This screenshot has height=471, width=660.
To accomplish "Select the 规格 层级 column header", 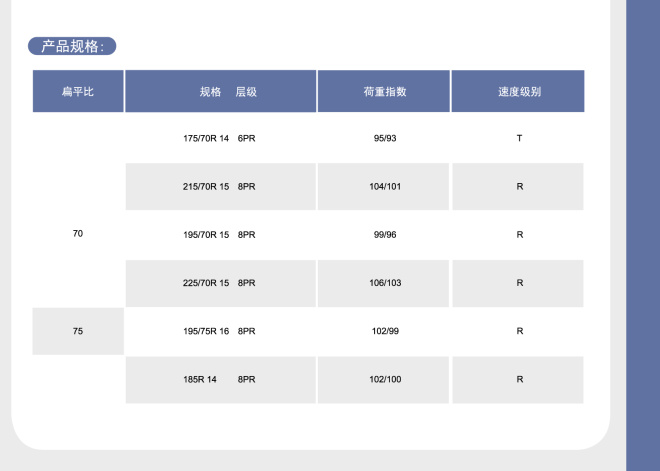I will pyautogui.click(x=221, y=91).
